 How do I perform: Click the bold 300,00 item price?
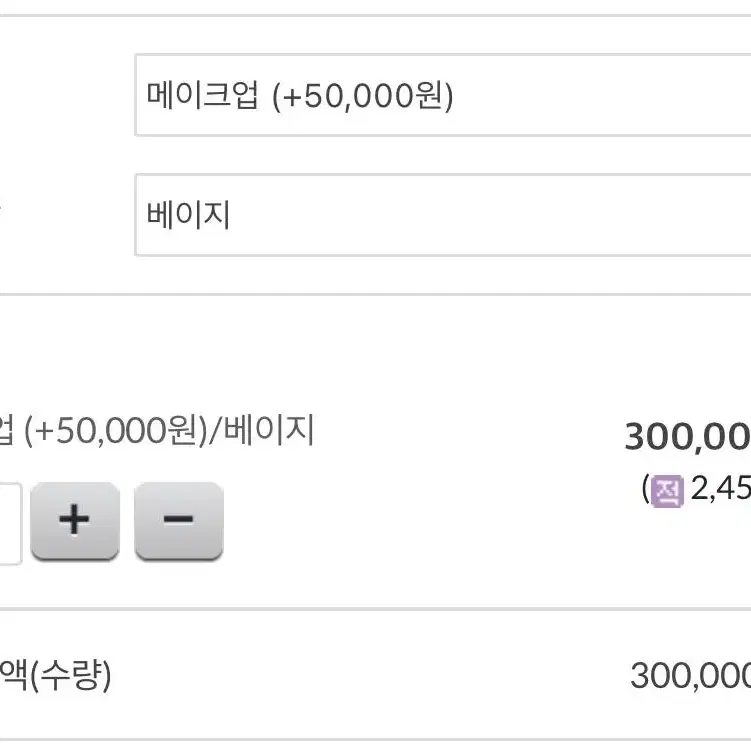[687, 436]
